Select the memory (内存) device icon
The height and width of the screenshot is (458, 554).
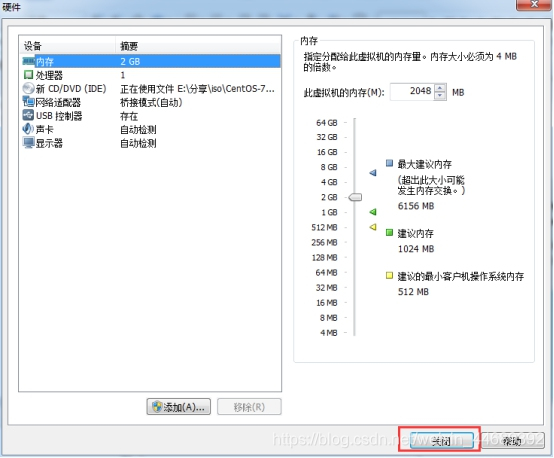tap(28, 61)
